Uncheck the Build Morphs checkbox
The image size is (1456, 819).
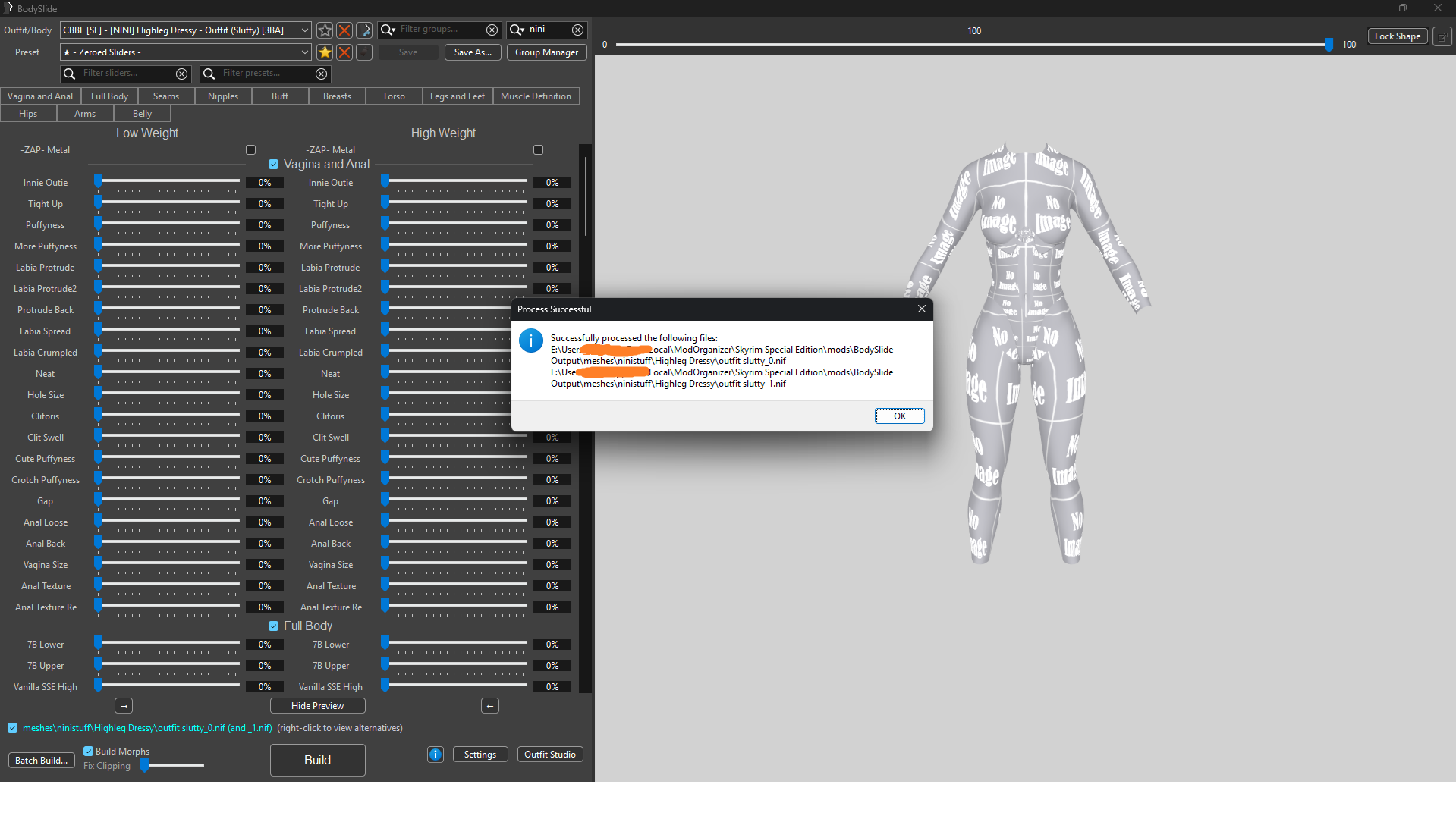tap(88, 752)
